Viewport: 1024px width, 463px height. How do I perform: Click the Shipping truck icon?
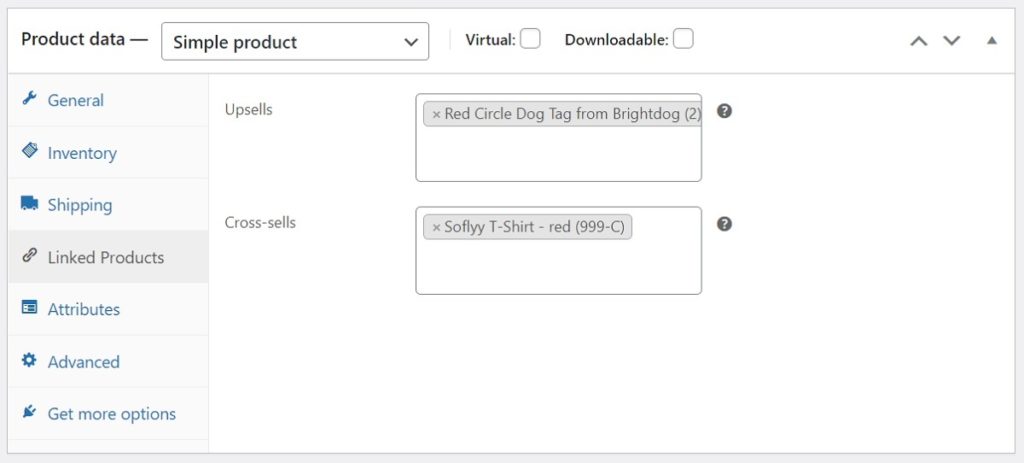coord(29,203)
